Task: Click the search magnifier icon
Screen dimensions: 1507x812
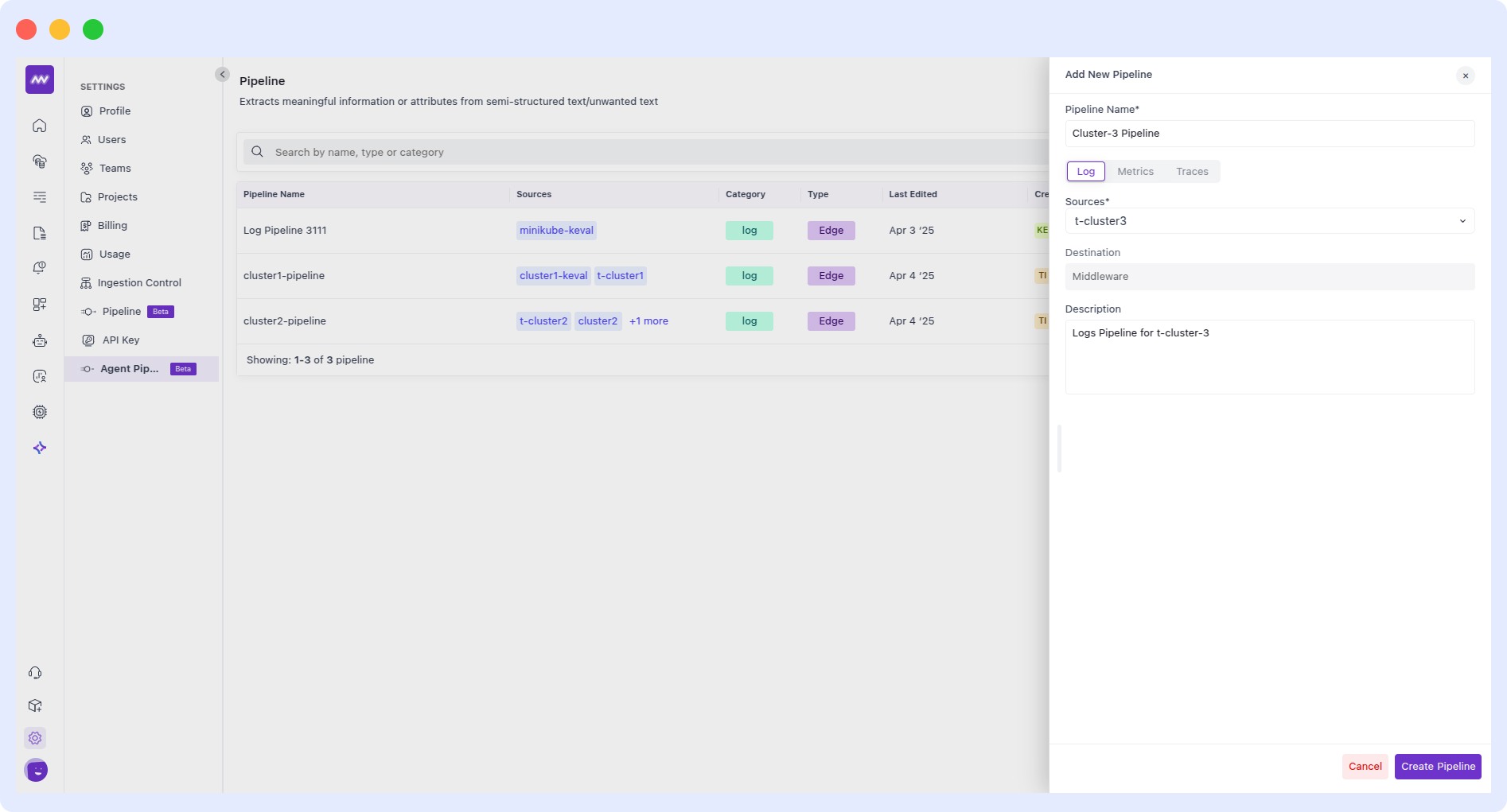Action: 257,152
